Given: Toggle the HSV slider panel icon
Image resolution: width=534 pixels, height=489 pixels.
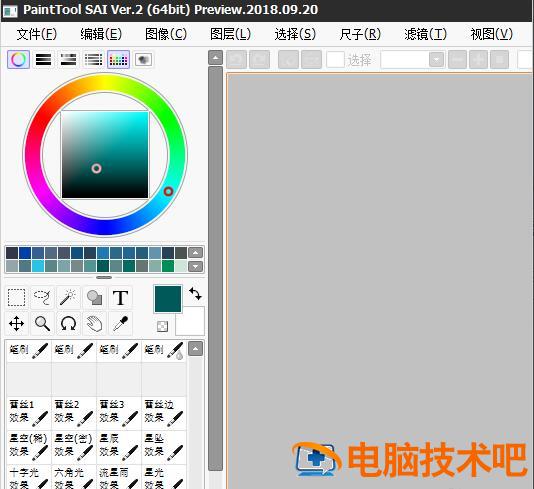Looking at the screenshot, I should [x=68, y=60].
